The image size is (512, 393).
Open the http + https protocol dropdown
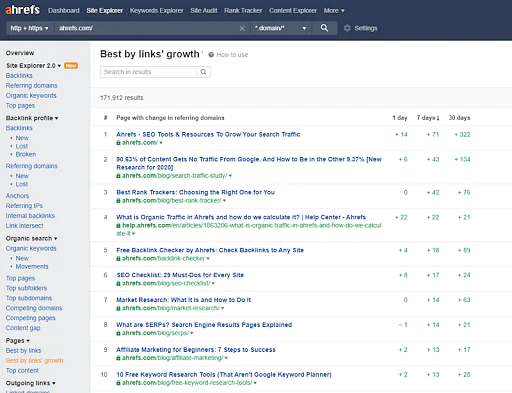29,28
